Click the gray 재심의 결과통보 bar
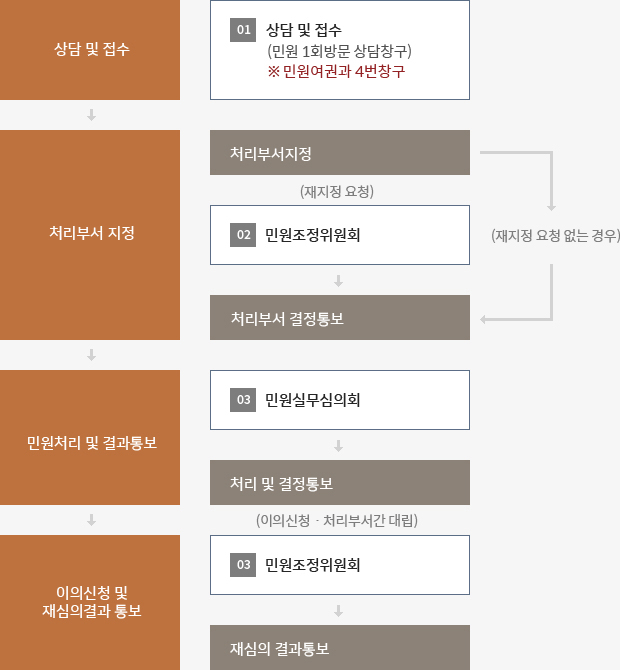 click(340, 647)
